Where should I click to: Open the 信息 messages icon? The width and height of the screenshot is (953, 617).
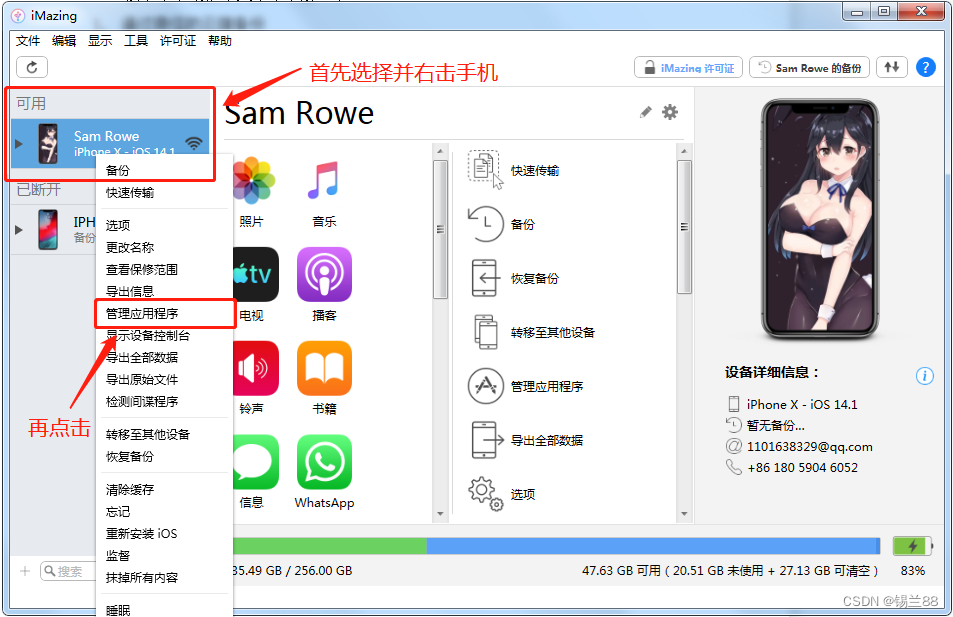coord(256,462)
